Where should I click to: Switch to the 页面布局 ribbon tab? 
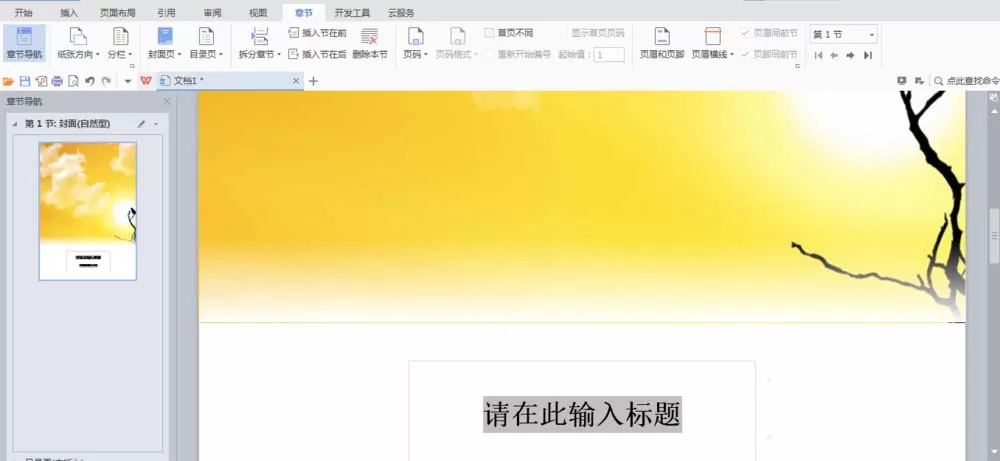click(118, 13)
